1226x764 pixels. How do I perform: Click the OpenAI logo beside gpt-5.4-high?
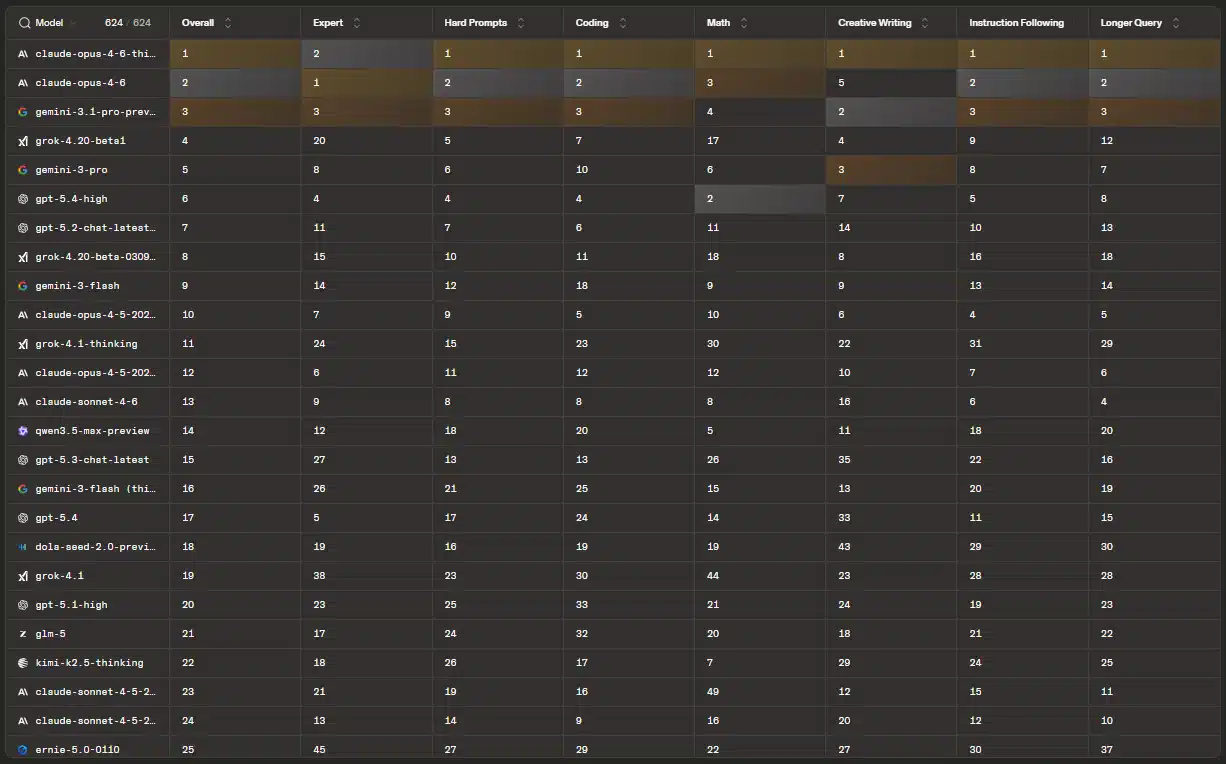tap(23, 199)
